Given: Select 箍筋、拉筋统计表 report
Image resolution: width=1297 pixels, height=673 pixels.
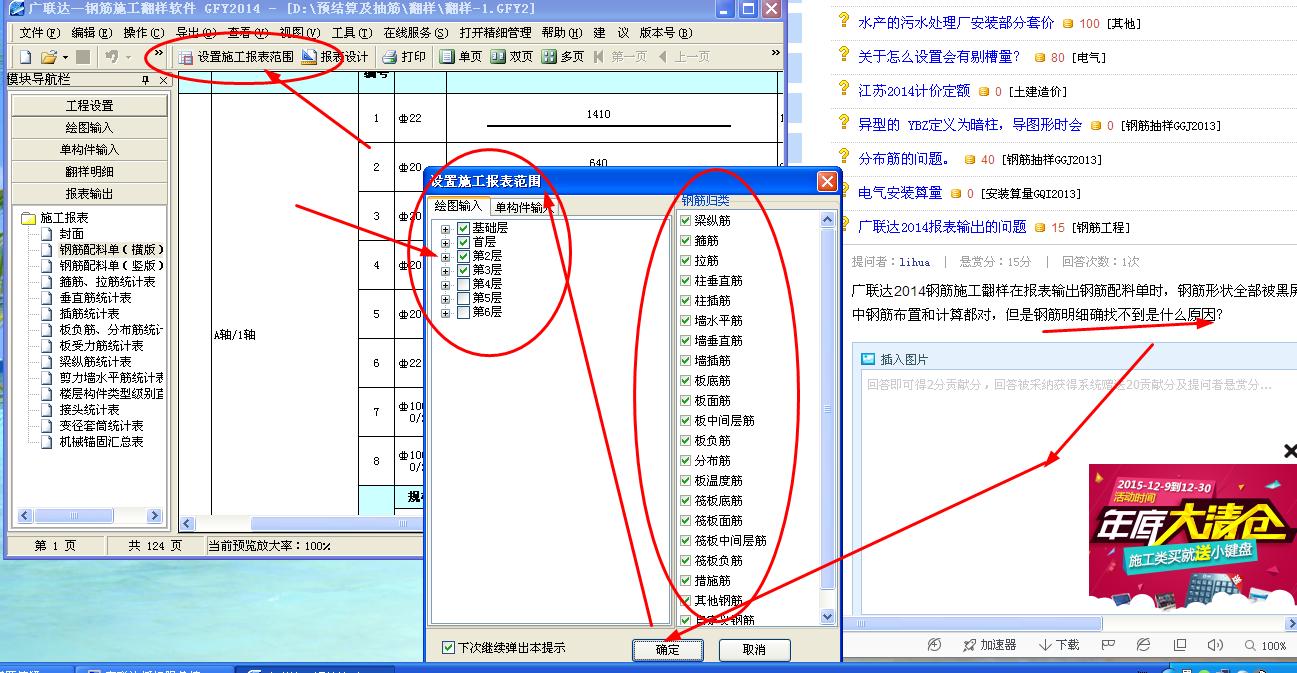Looking at the screenshot, I should (x=107, y=282).
